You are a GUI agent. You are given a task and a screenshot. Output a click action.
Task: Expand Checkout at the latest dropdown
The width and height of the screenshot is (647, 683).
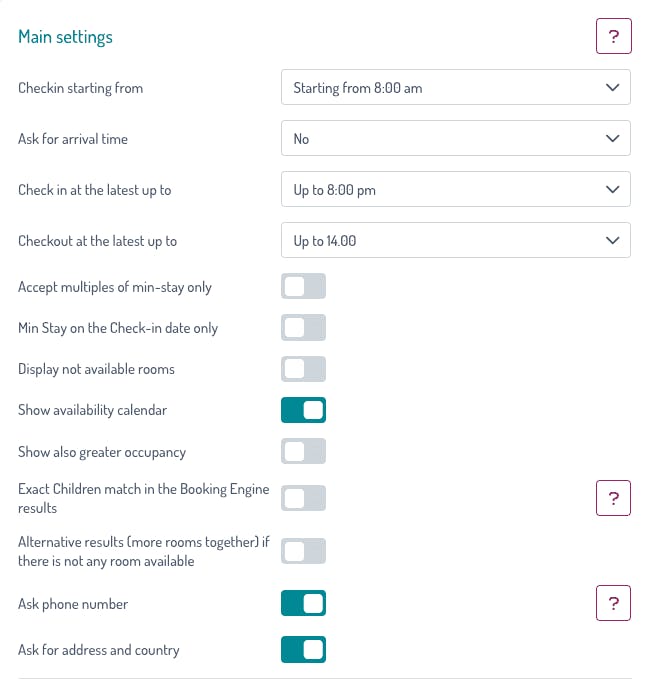coord(455,241)
